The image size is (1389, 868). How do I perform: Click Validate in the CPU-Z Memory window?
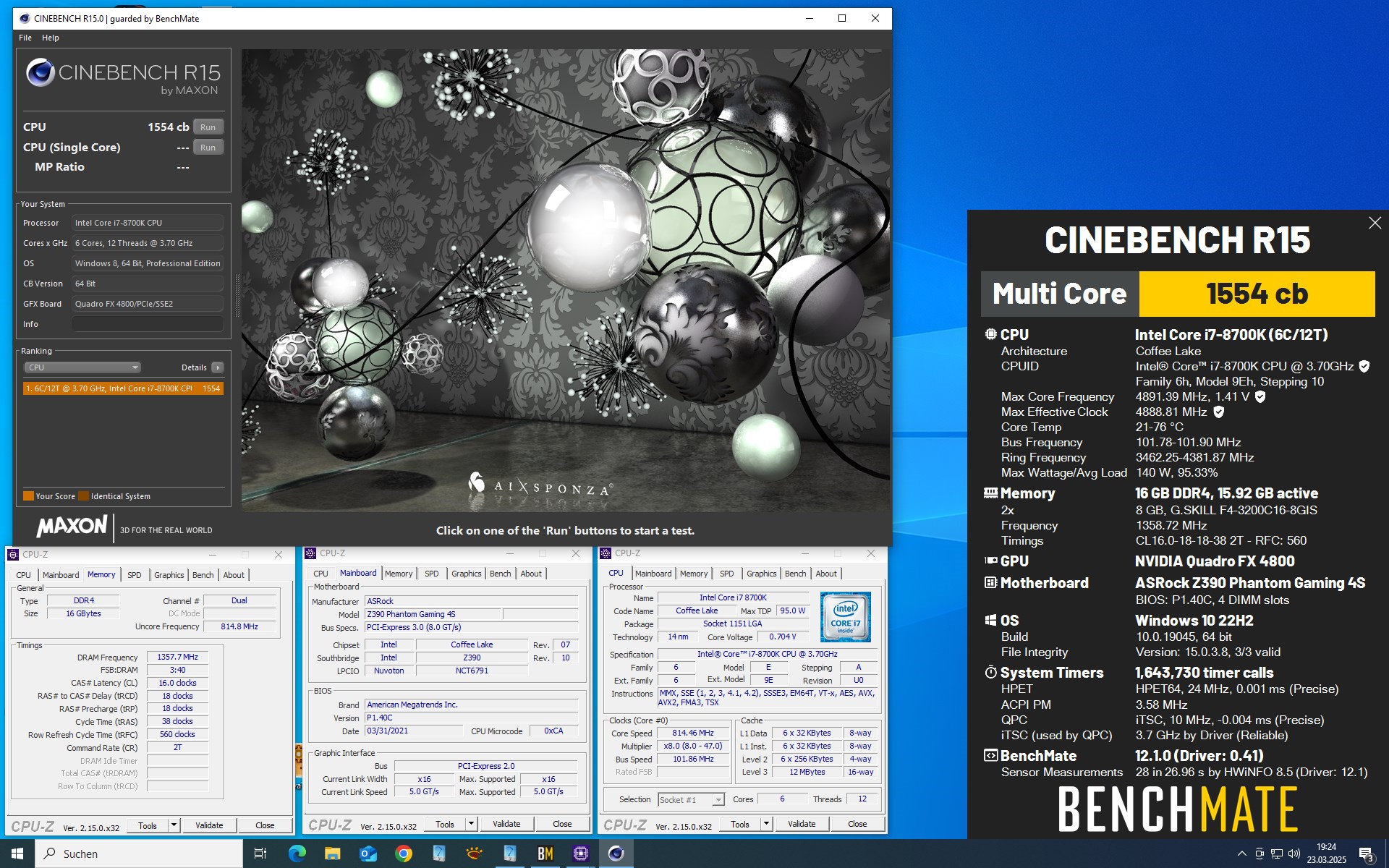click(x=209, y=825)
